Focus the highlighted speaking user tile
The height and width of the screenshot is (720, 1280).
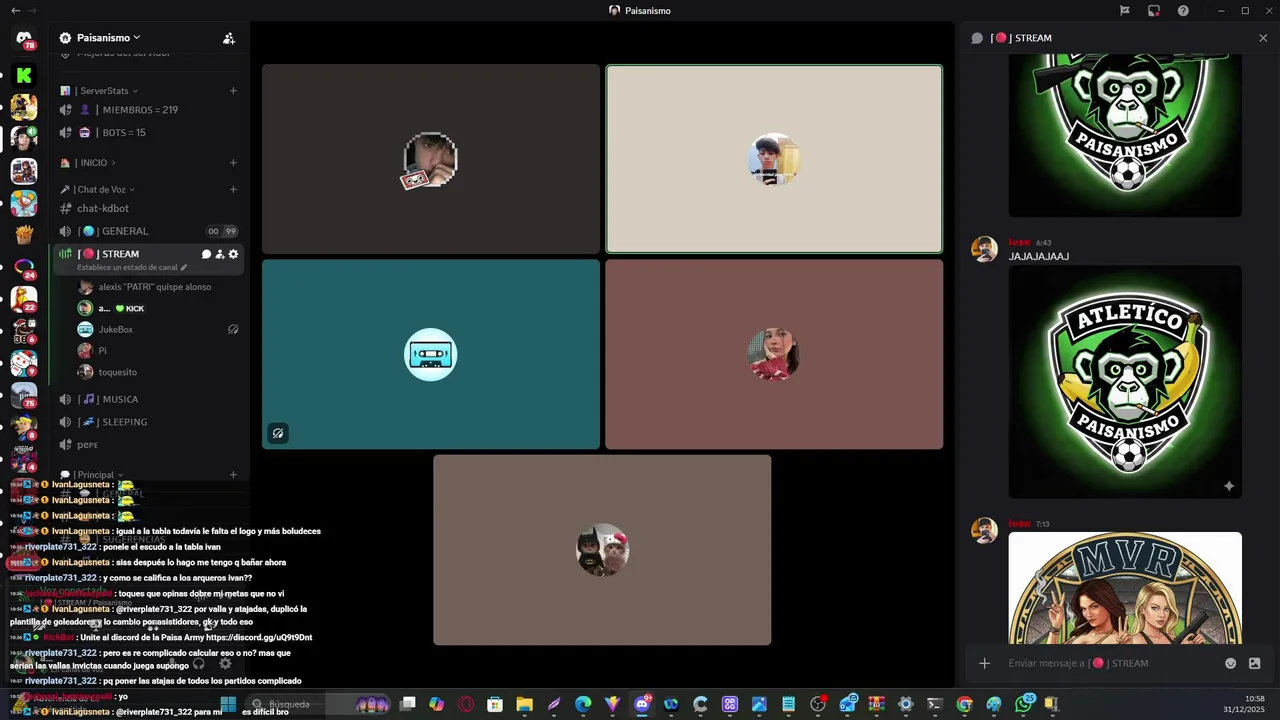point(774,159)
